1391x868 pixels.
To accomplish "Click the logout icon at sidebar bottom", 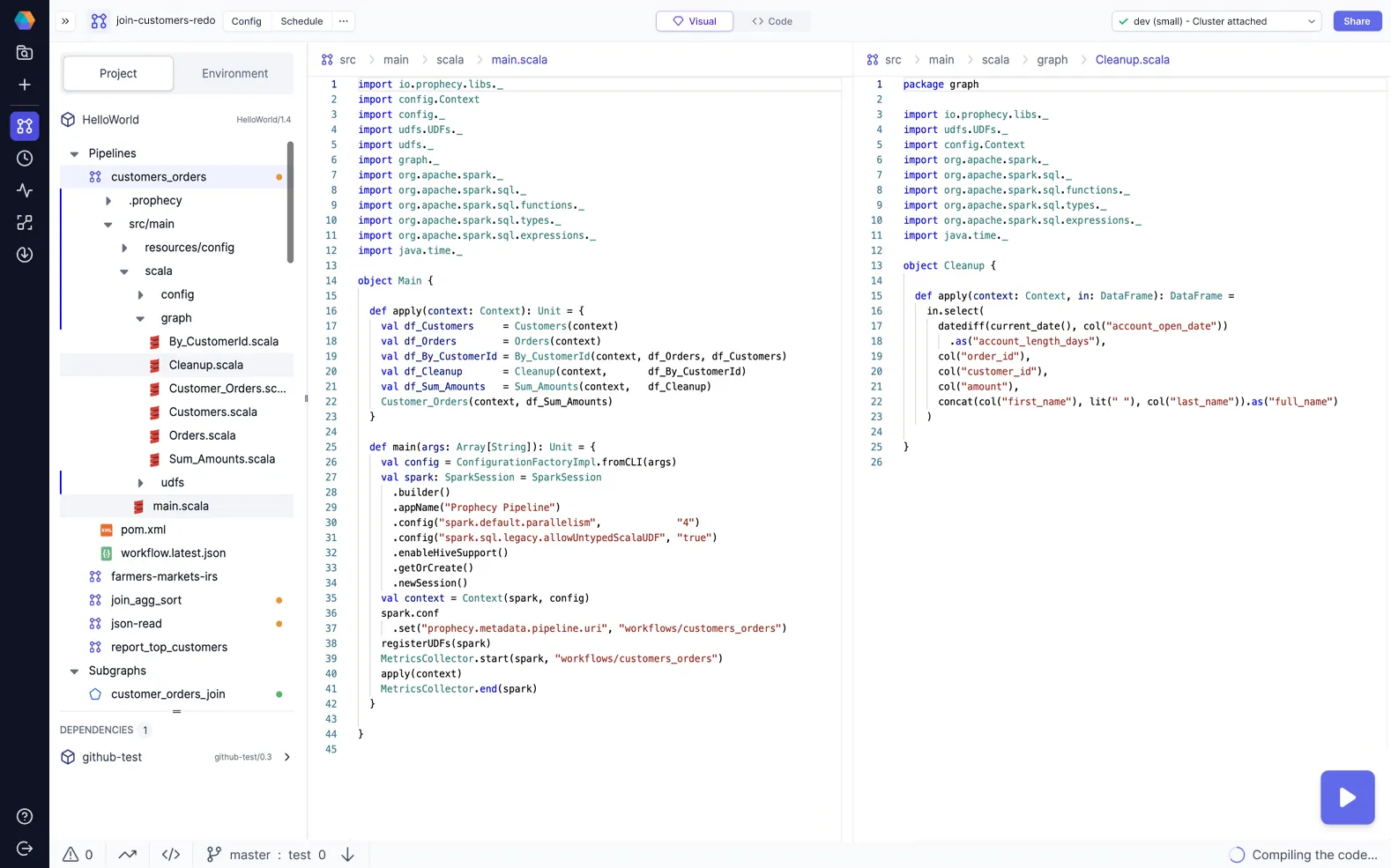I will 25,848.
